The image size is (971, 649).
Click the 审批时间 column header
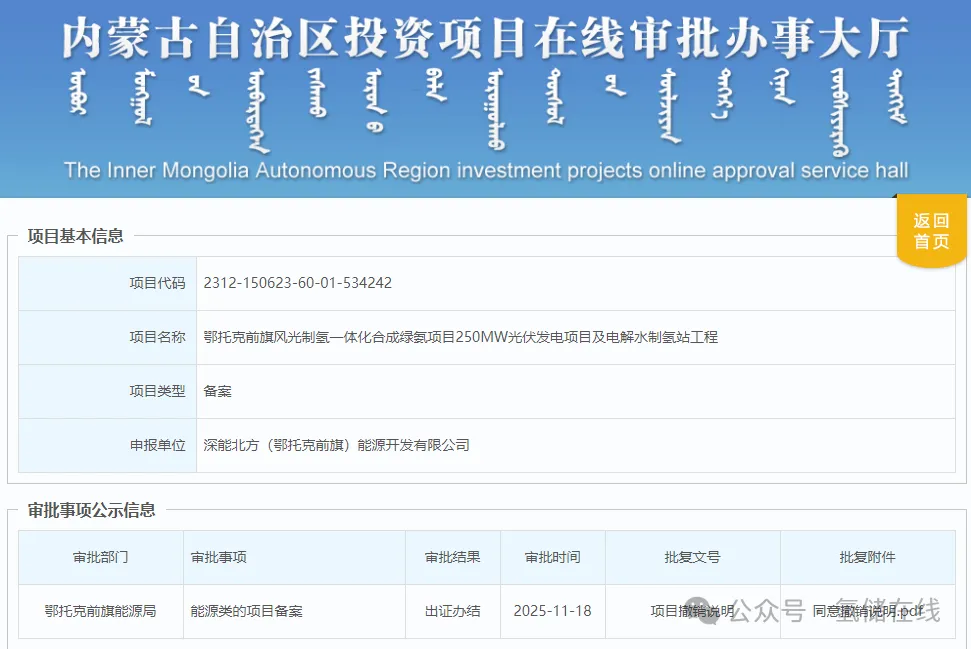coord(552,557)
